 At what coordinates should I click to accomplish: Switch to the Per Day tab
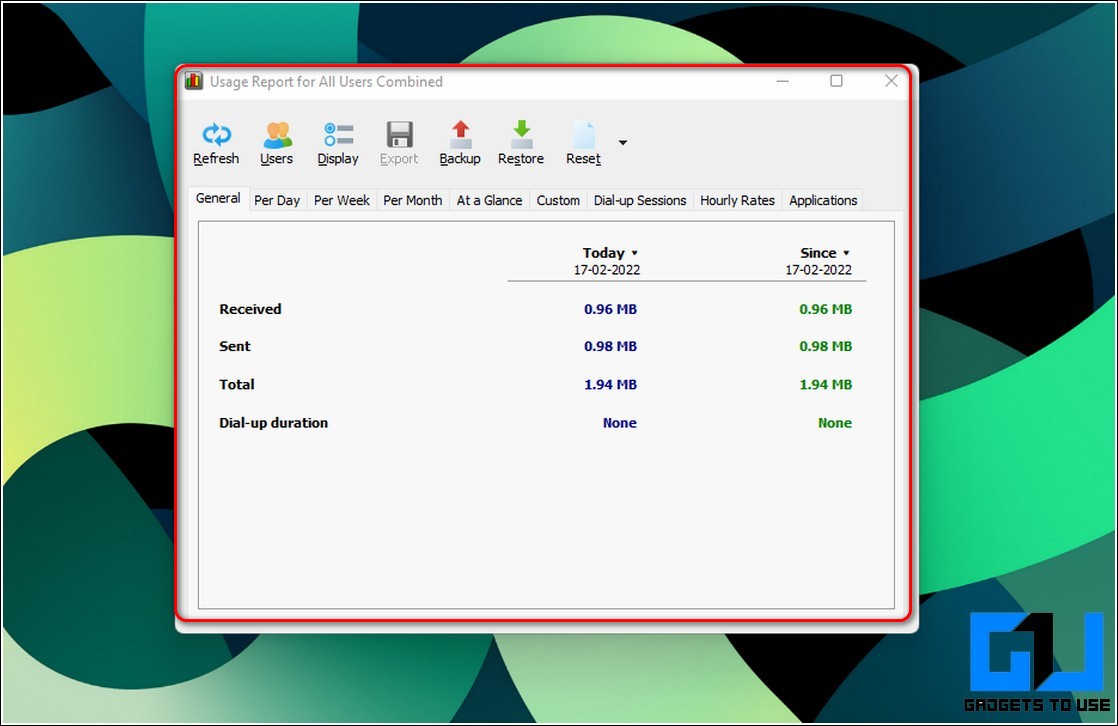(x=277, y=200)
